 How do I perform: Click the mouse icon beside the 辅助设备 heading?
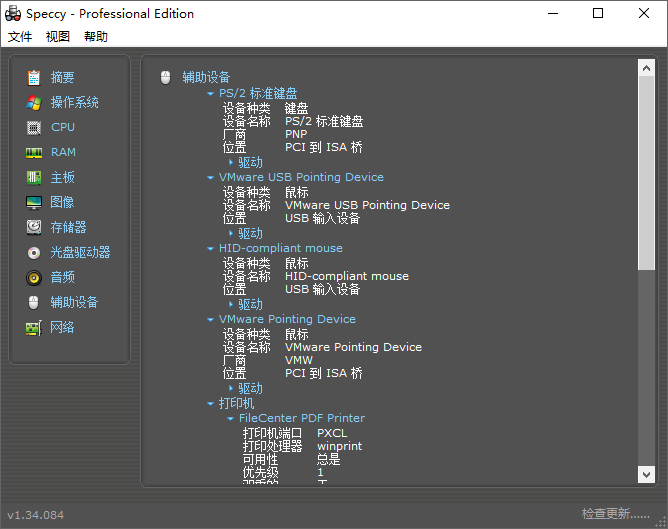pos(165,77)
